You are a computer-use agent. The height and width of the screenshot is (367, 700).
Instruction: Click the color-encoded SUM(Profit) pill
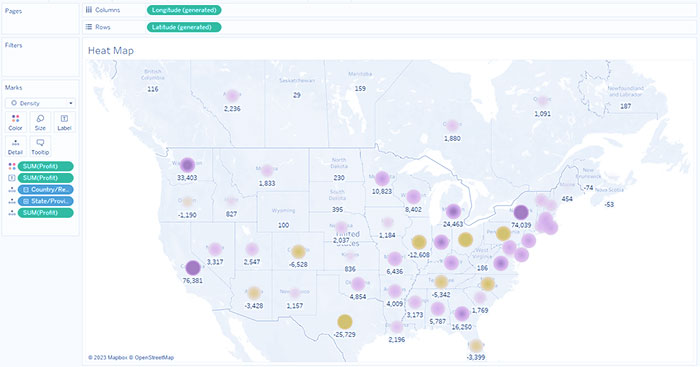[x=46, y=166]
